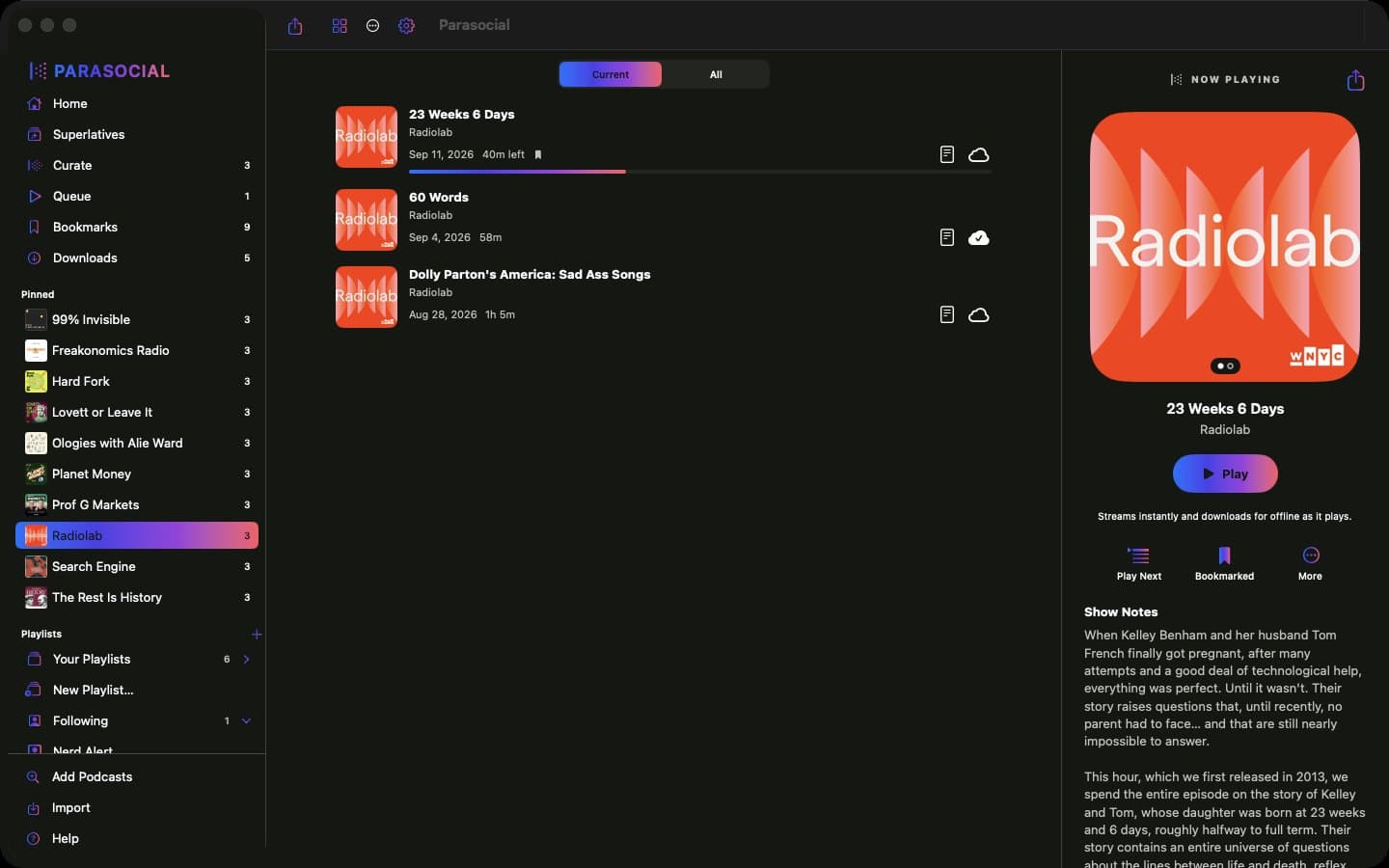
Task: Expand Your Playlists chevron
Action: [x=246, y=659]
